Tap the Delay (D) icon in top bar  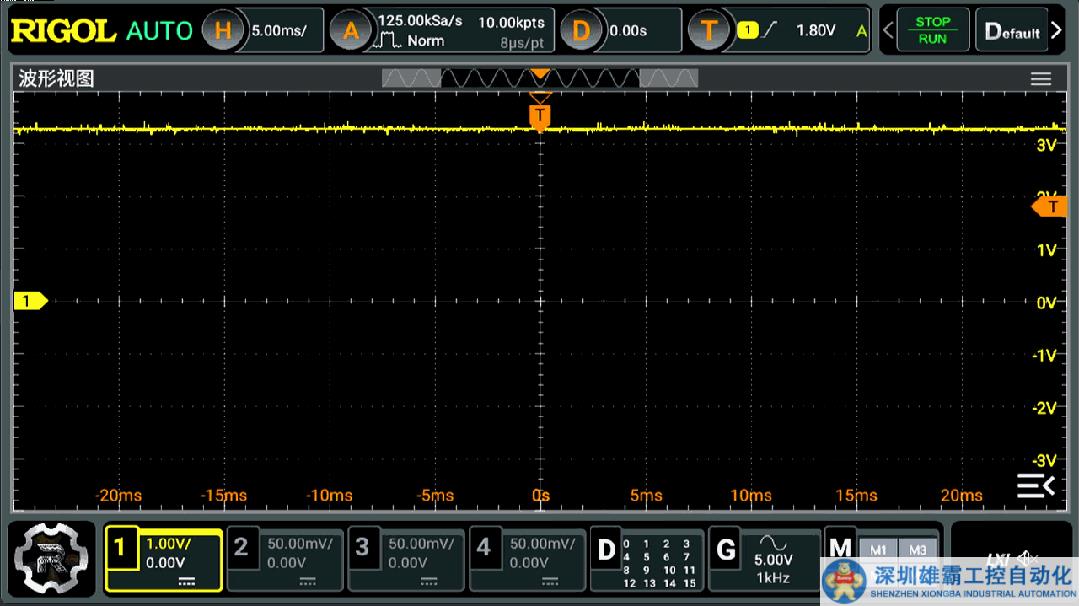coord(580,31)
